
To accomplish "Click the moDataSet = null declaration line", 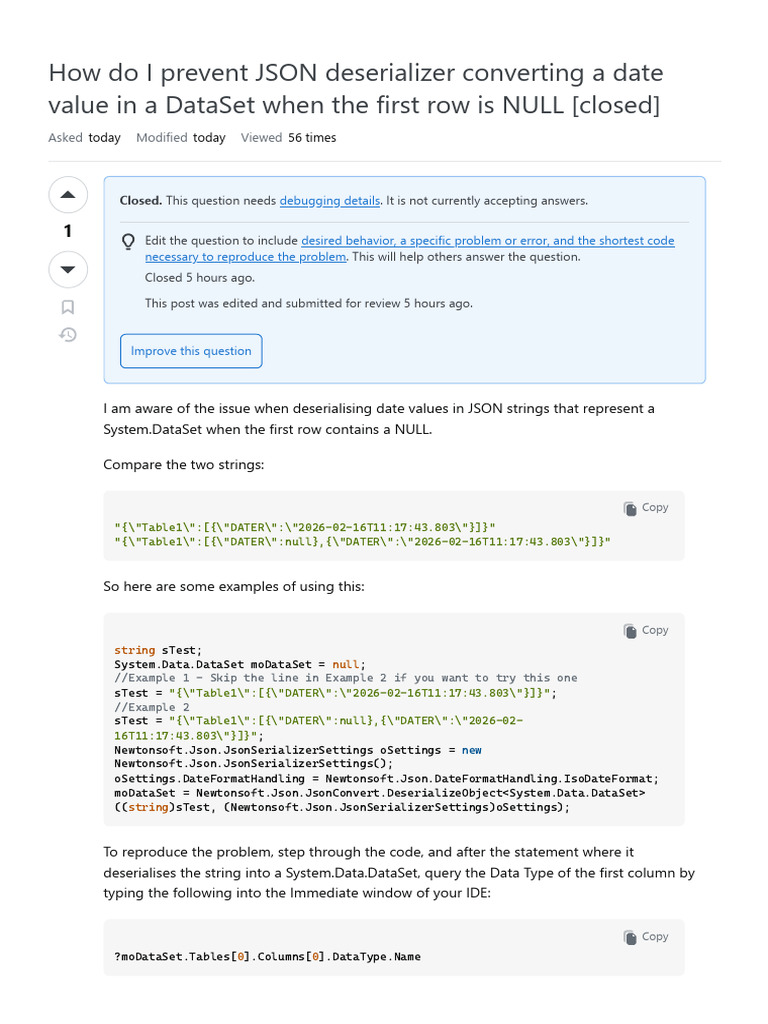I will (x=240, y=664).
